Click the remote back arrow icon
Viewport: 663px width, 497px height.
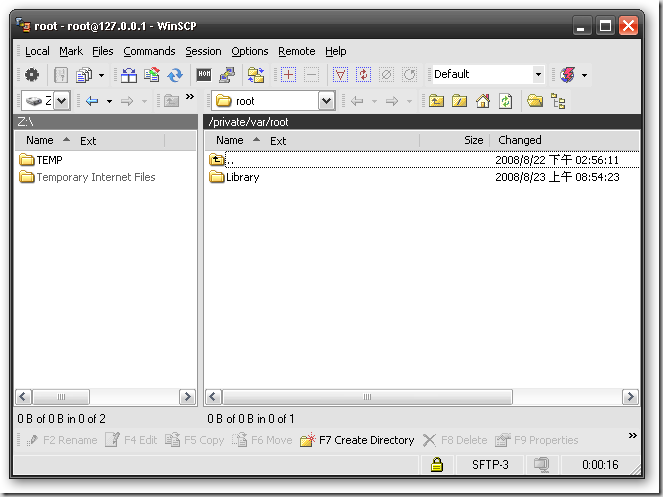(x=357, y=101)
